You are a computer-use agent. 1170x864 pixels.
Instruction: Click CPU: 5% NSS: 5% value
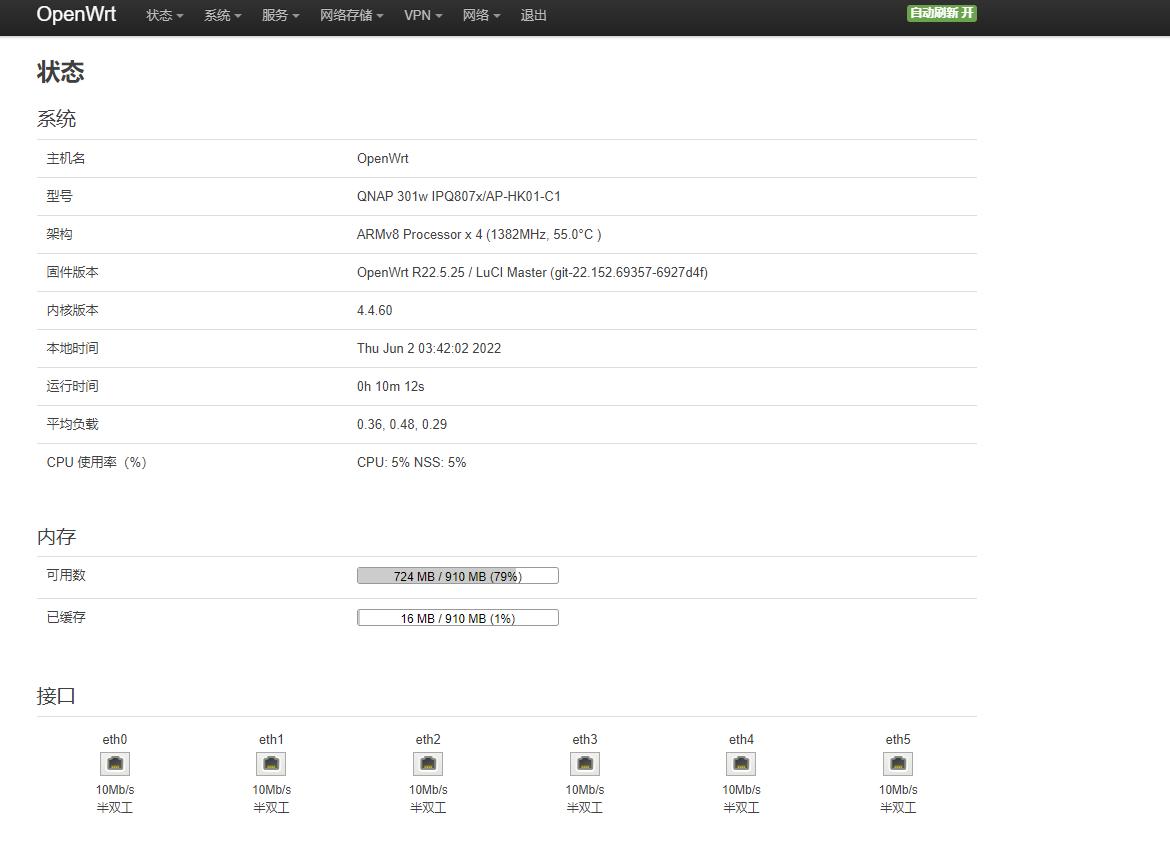(411, 463)
